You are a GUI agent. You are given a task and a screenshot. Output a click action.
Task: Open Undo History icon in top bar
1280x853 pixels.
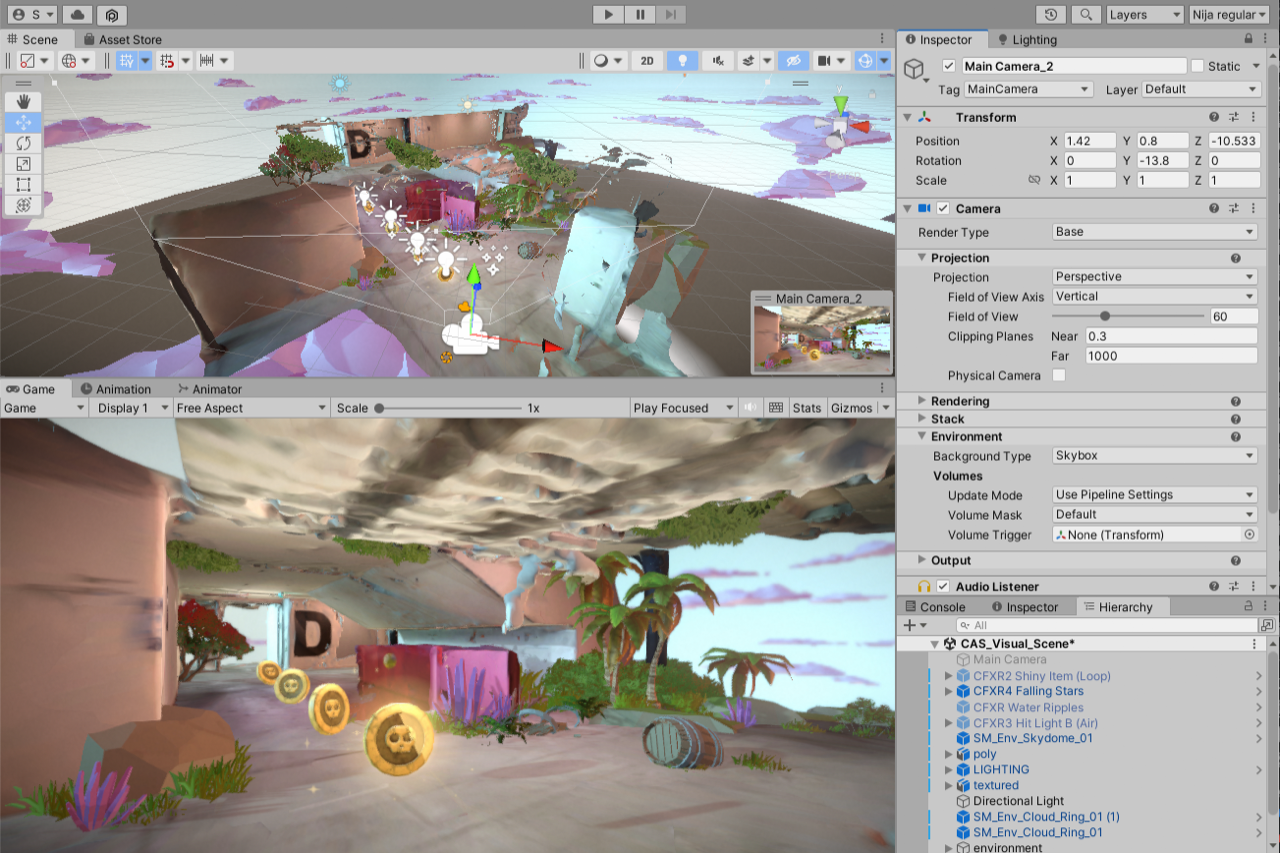click(1051, 15)
